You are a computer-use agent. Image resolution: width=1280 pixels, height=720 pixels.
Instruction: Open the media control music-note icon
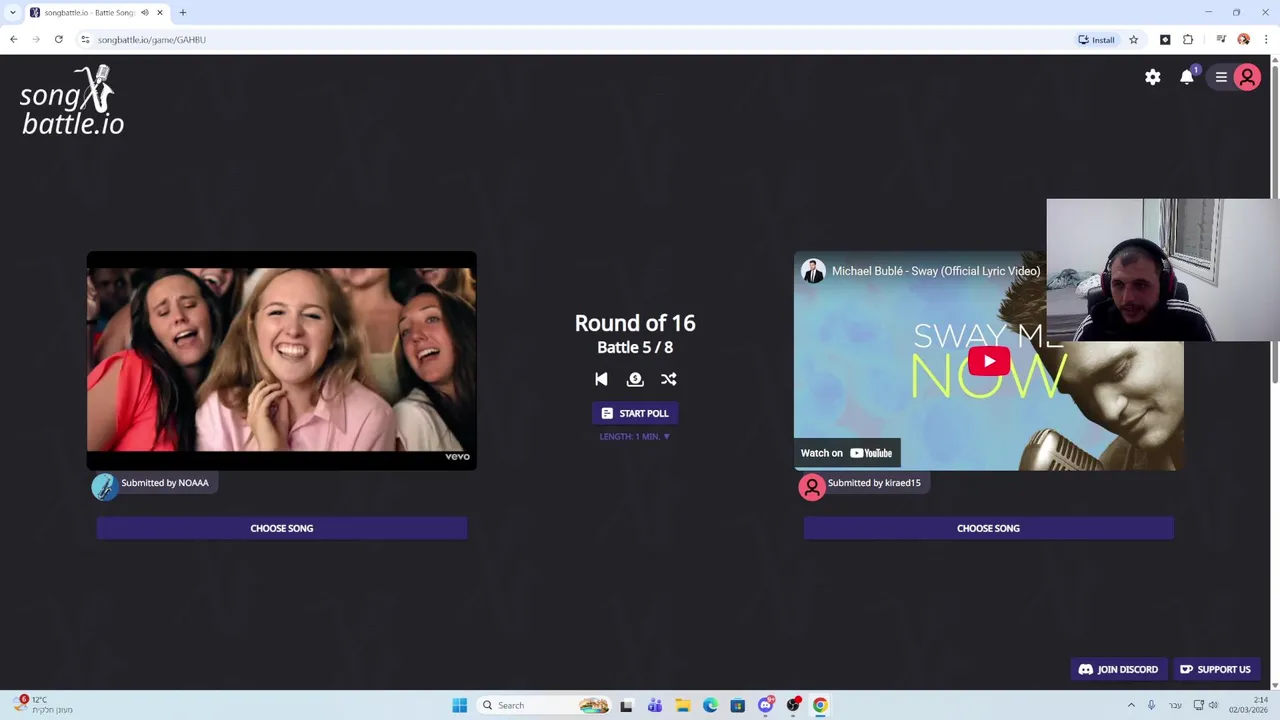[1221, 40]
